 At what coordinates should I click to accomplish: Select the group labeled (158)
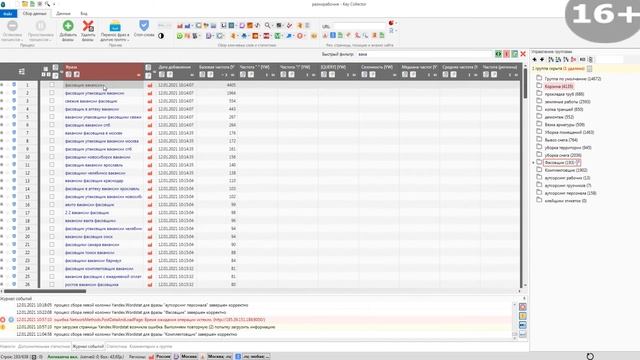[x=571, y=193]
